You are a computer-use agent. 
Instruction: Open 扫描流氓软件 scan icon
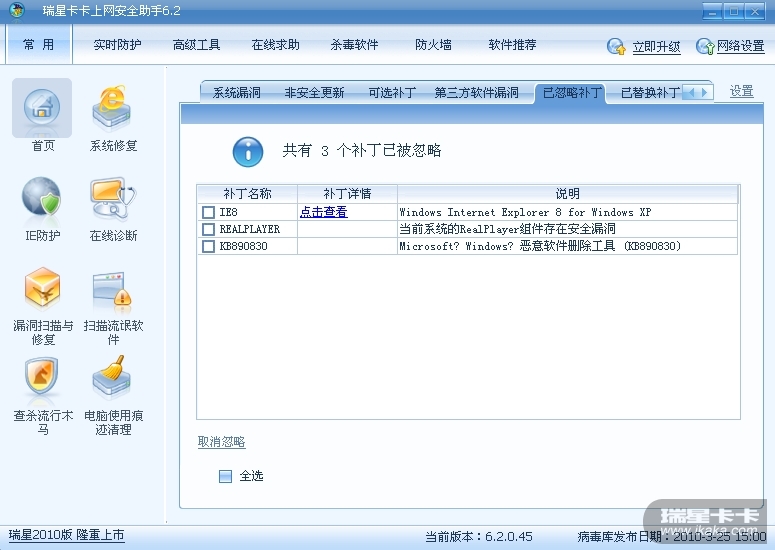tap(113, 289)
